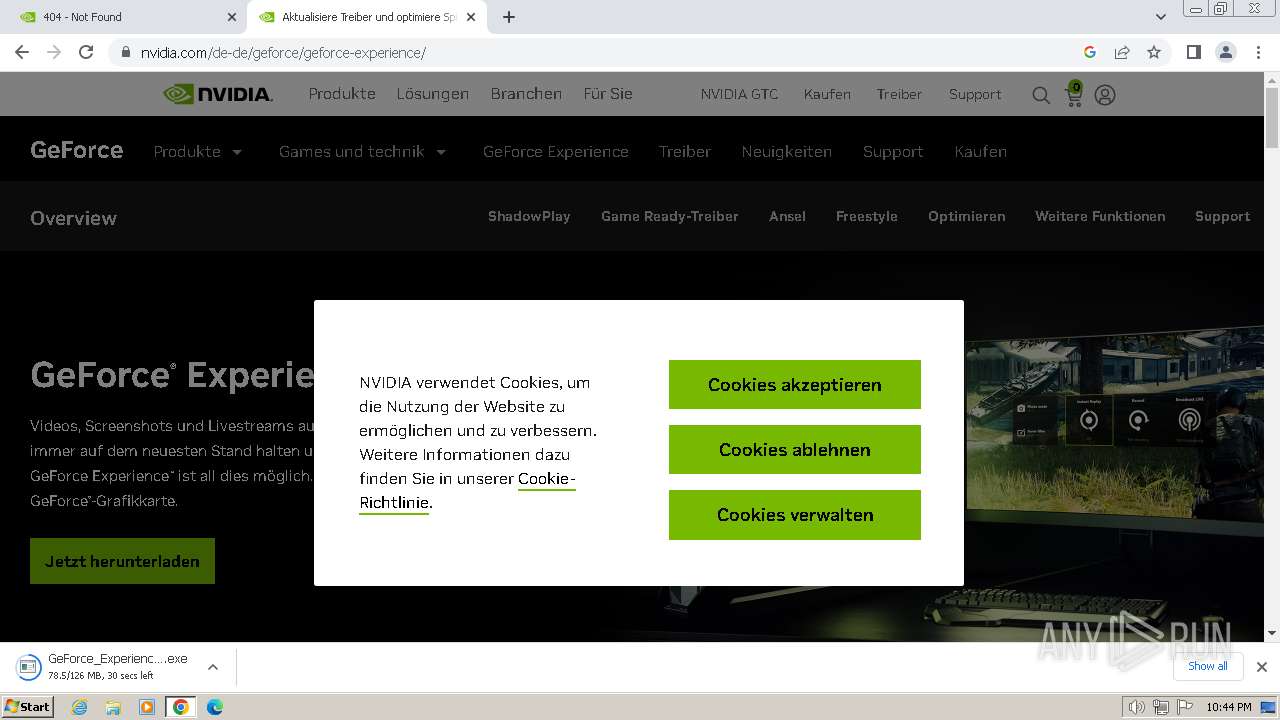Open the Windows Start button
This screenshot has height=720, width=1280.
pos(28,707)
